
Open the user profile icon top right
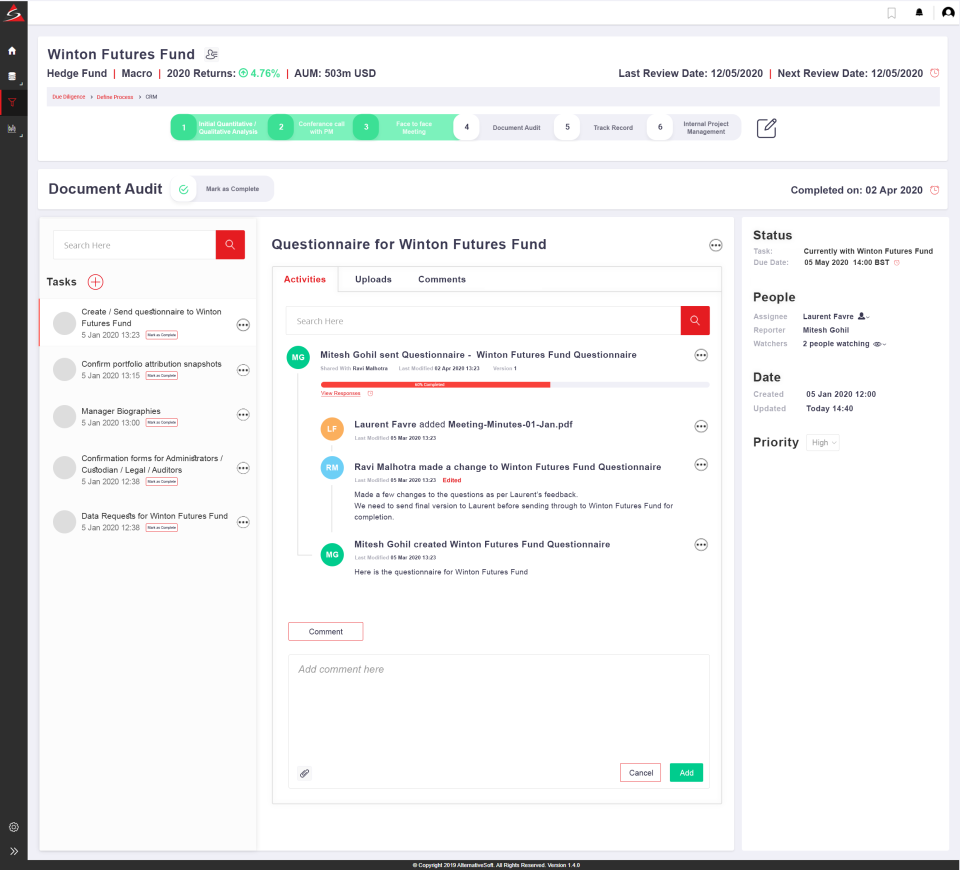pyautogui.click(x=947, y=12)
